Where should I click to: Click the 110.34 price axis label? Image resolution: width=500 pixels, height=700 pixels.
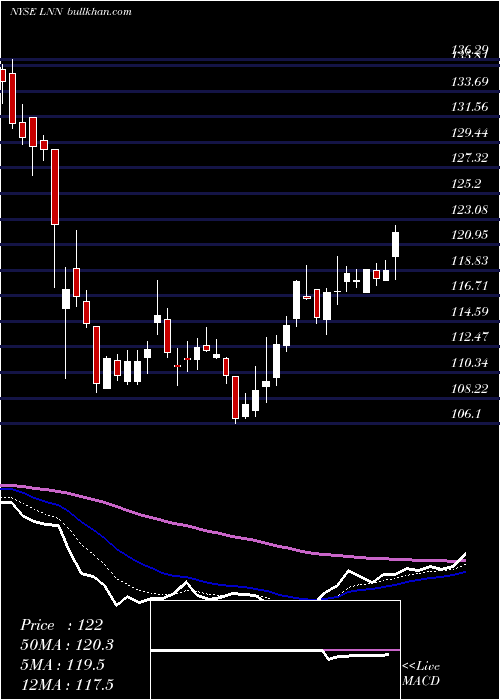click(470, 363)
